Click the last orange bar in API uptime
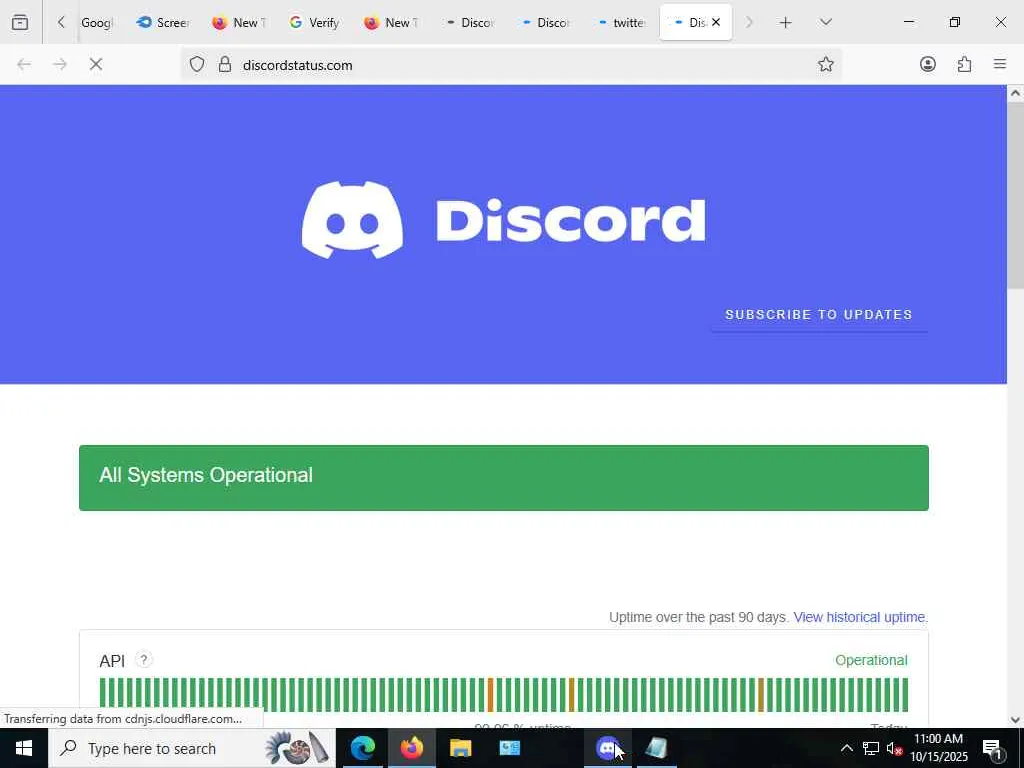The height and width of the screenshot is (768, 1024). click(x=761, y=695)
